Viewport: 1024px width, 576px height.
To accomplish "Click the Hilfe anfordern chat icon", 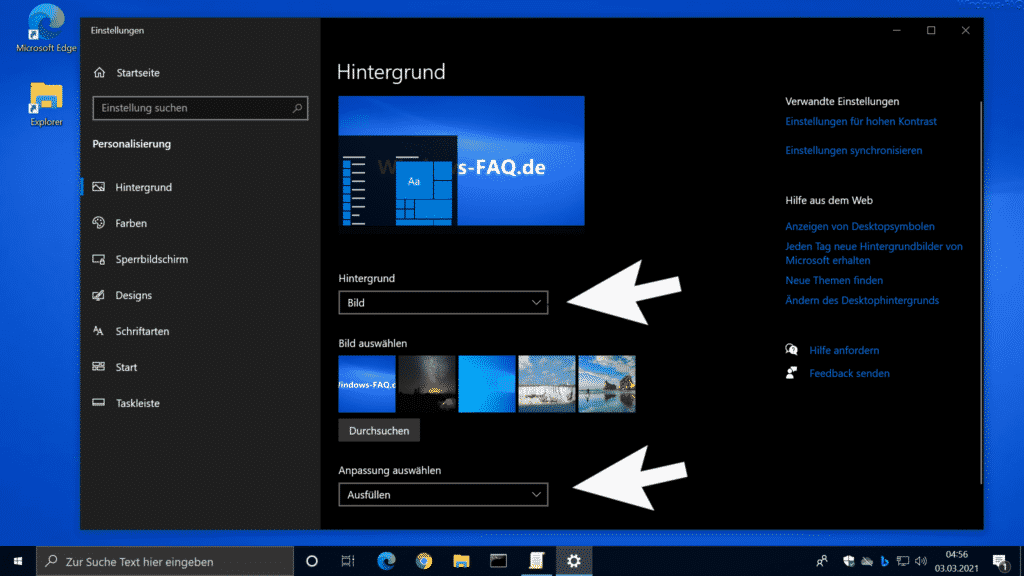I will tap(792, 350).
